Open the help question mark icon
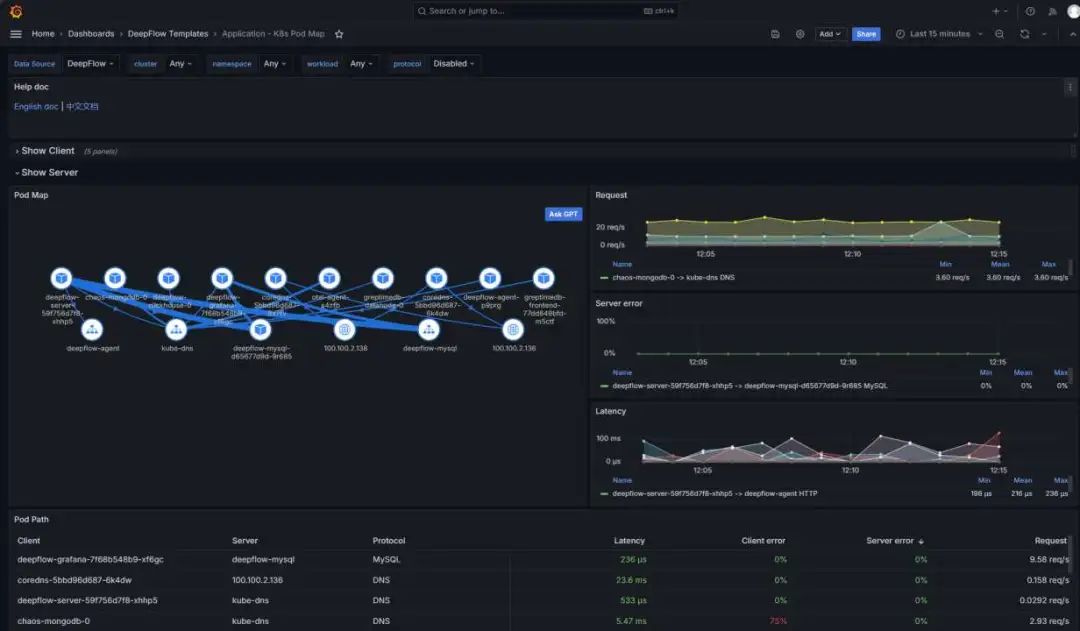Screen dimensions: 1080x631 click(1030, 11)
